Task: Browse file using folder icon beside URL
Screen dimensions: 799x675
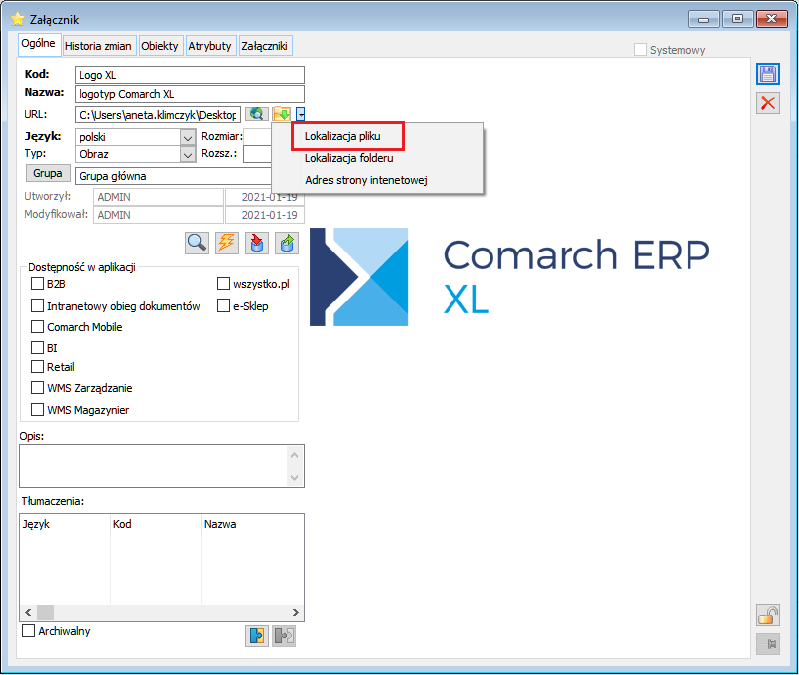Action: (282, 114)
